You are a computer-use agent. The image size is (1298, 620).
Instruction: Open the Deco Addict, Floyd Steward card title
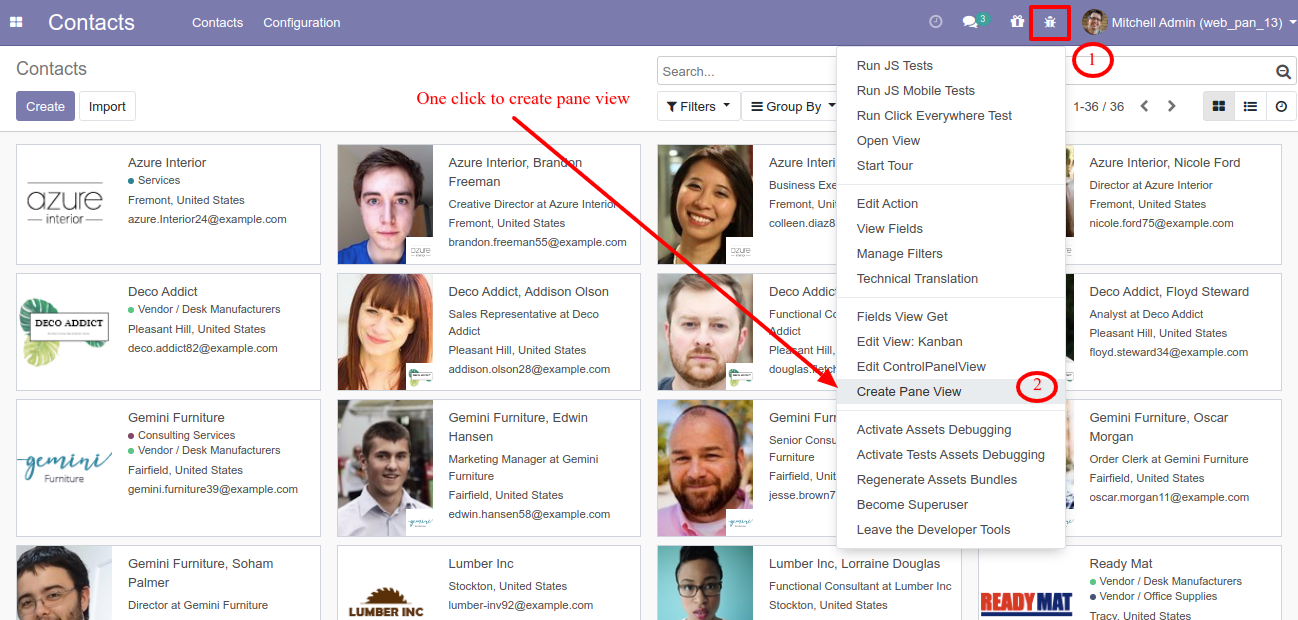pyautogui.click(x=1169, y=292)
